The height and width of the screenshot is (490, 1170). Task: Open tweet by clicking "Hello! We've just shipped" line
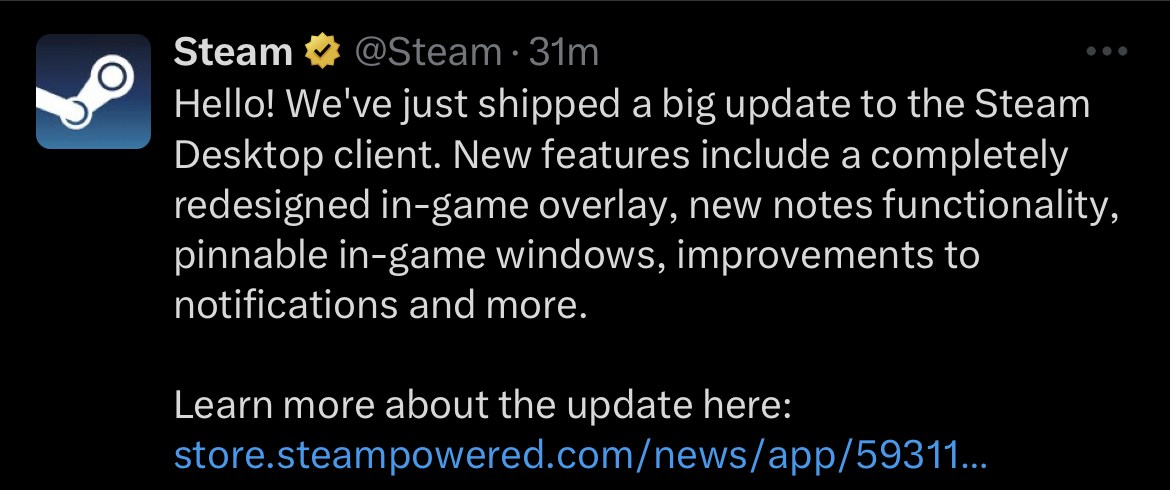(x=632, y=107)
